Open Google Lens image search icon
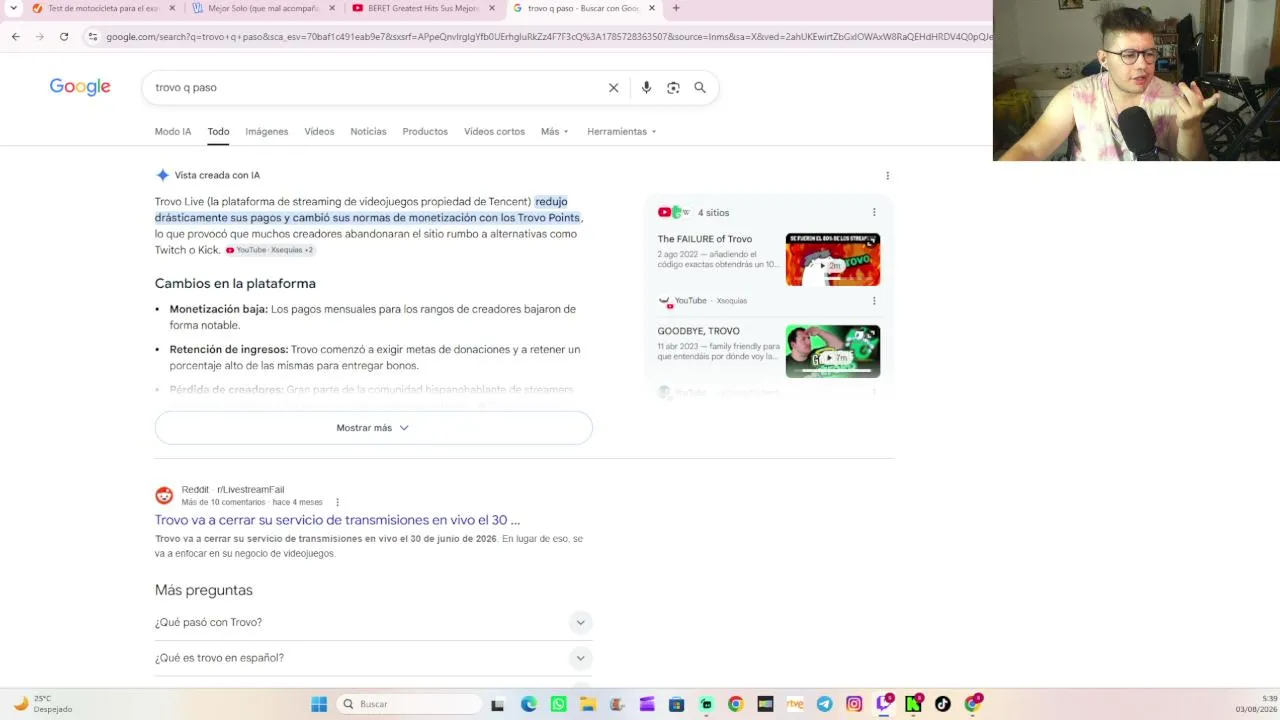The height and width of the screenshot is (720, 1280). pyautogui.click(x=673, y=88)
